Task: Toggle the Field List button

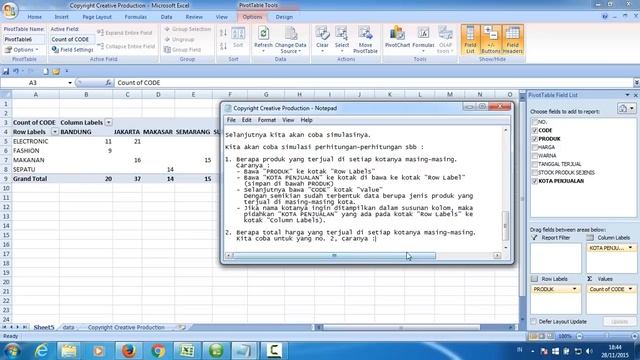Action: [470, 39]
